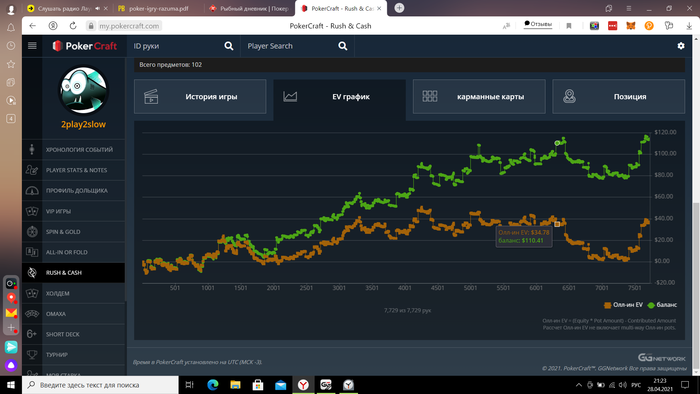Click the Отзывы reviews button
Viewport: 700px width, 394px height.
538,24
